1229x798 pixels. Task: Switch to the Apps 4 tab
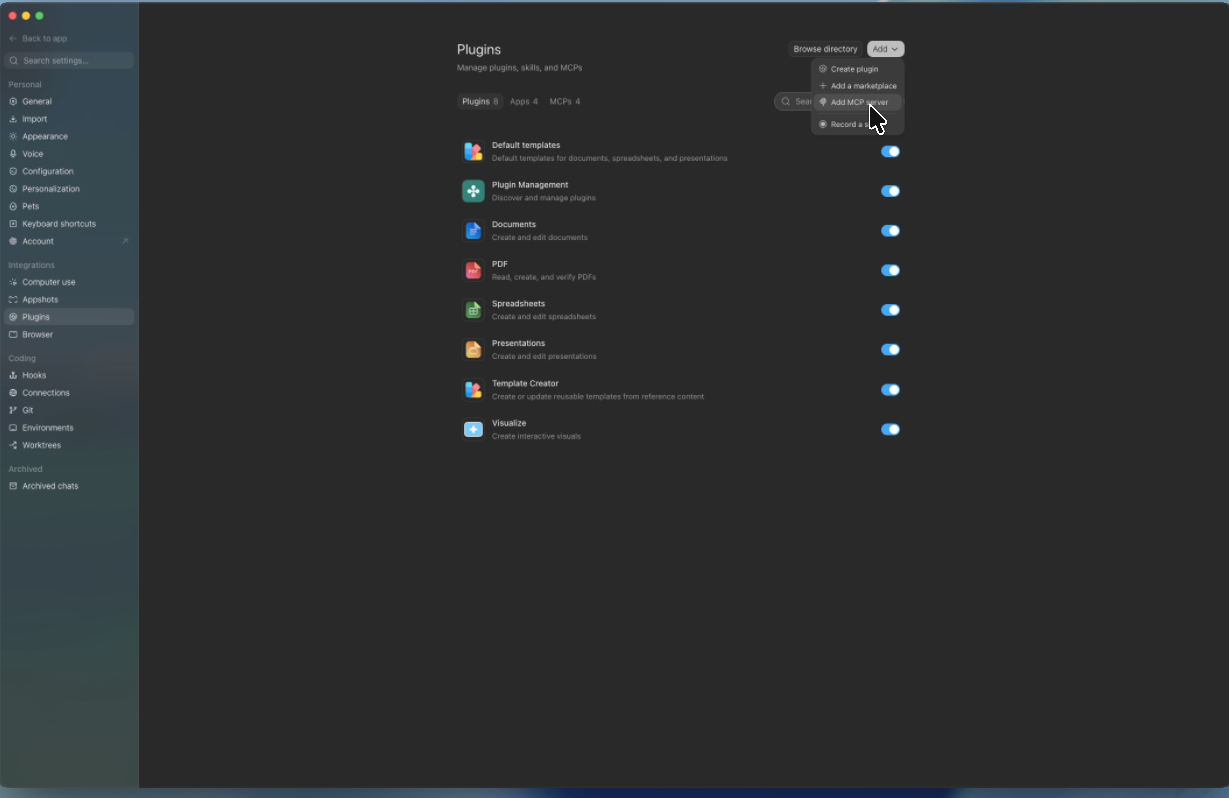pos(524,102)
